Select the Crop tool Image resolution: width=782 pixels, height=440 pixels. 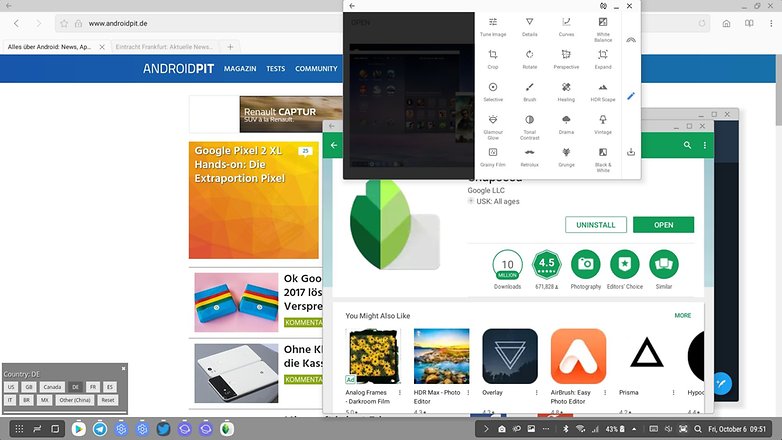pyautogui.click(x=493, y=59)
